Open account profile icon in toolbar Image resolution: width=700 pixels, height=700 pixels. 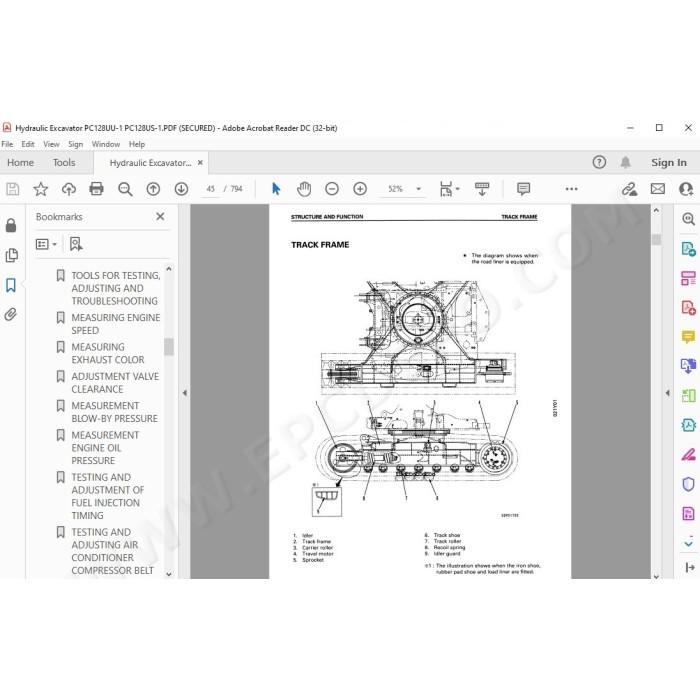[686, 189]
